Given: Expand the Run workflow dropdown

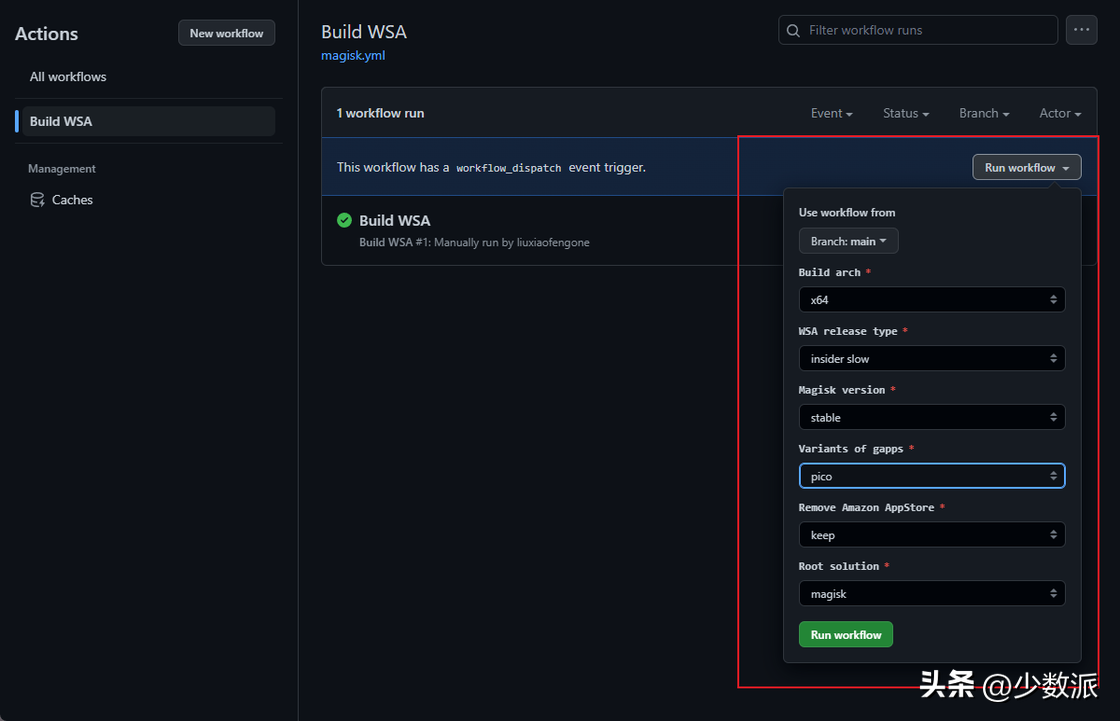Looking at the screenshot, I should click(1026, 168).
